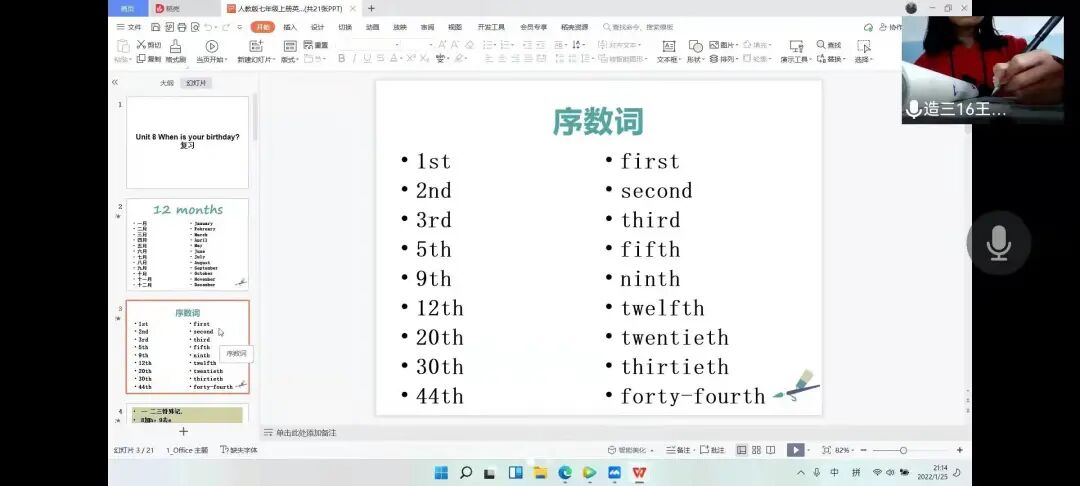The width and height of the screenshot is (1080, 486).
Task: Open the Transitions (切换) ribbon tab
Action: [344, 28]
